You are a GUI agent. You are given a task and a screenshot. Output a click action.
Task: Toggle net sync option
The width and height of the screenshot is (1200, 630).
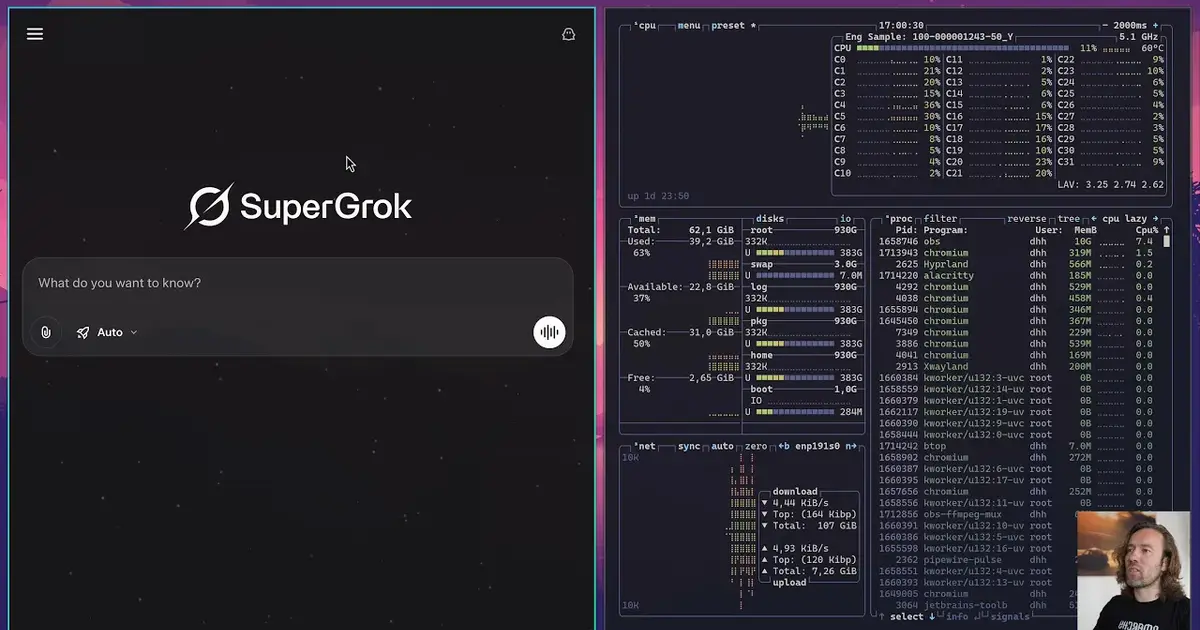(689, 446)
